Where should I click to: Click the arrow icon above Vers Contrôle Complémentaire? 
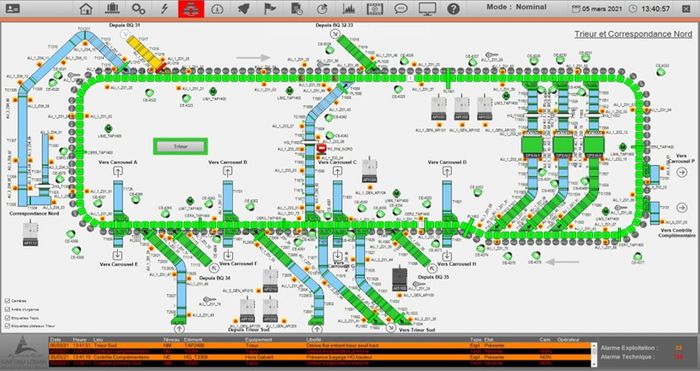pos(682,208)
